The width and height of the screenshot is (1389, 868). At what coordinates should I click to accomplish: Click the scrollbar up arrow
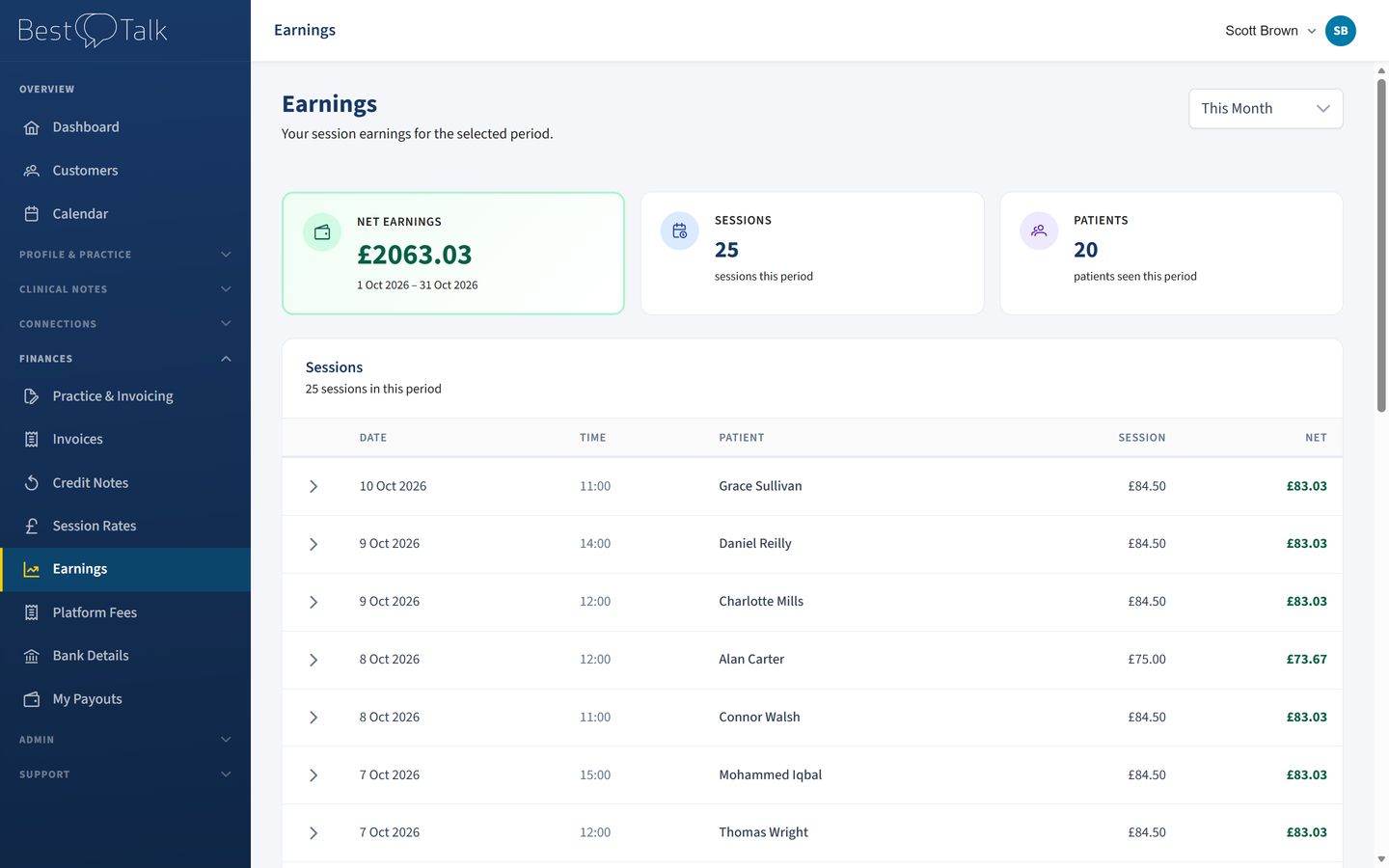pos(1381,70)
